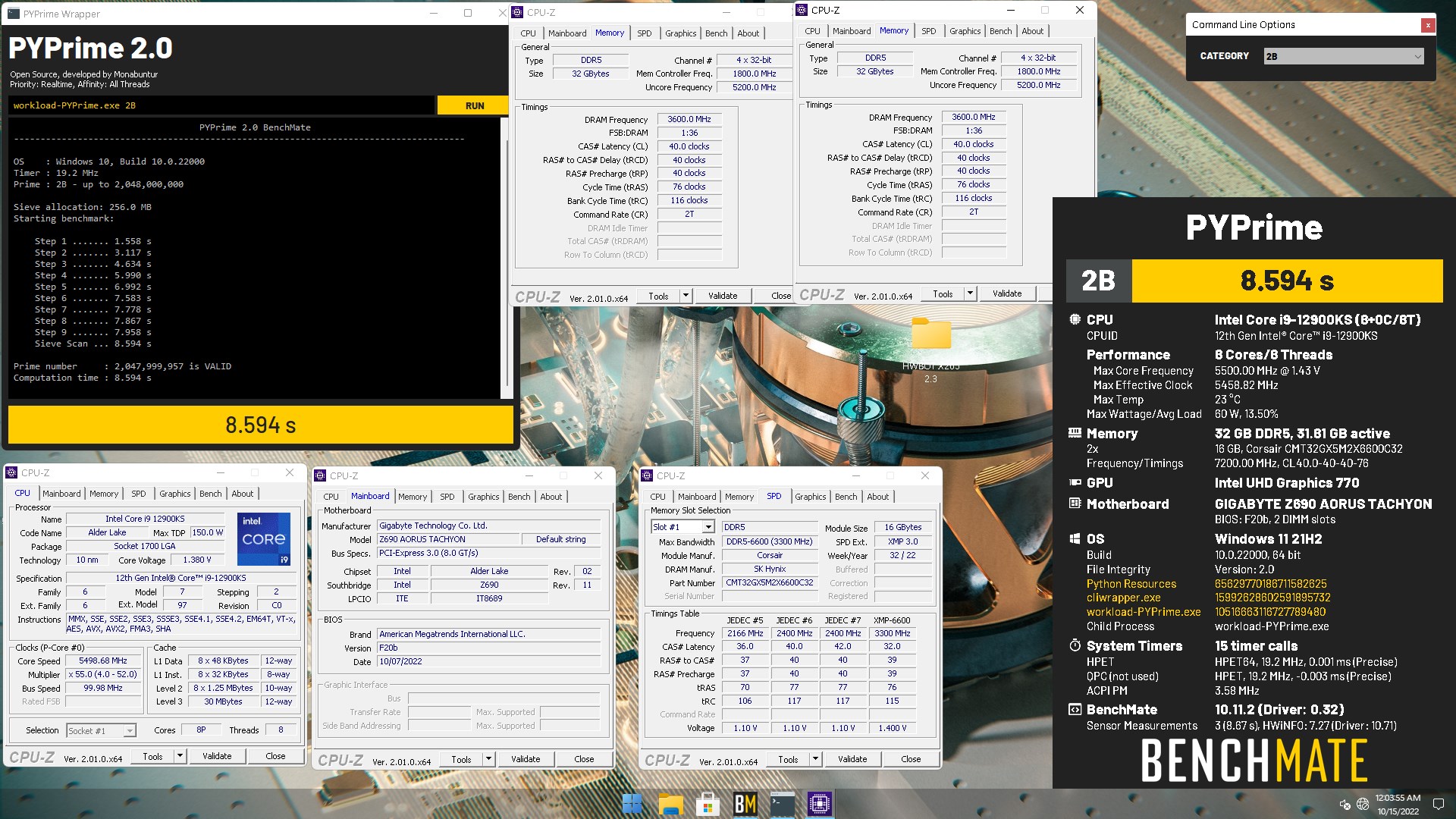Click the Memory icon in BenchMate panel

coord(1075,433)
